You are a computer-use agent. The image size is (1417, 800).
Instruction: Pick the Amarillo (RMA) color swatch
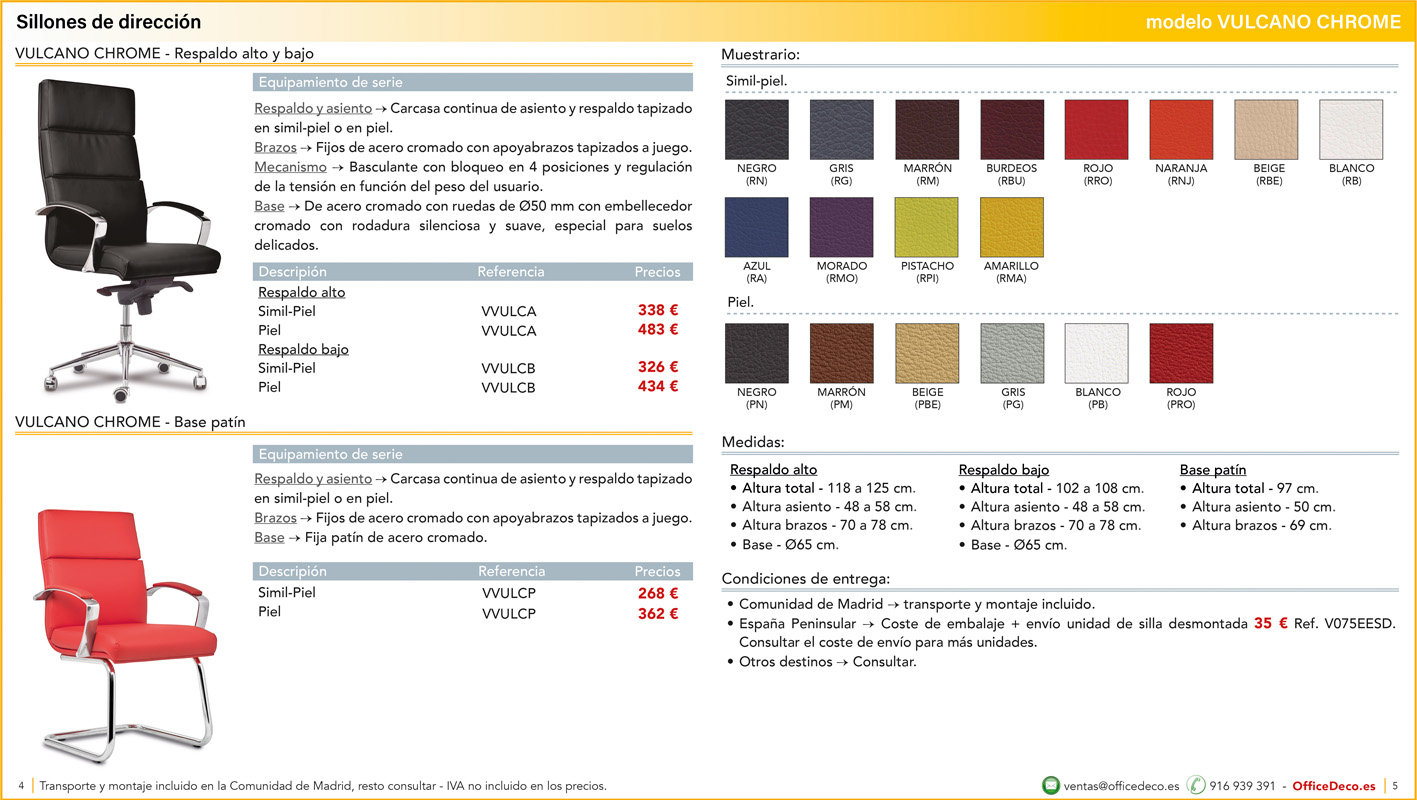click(x=1012, y=227)
